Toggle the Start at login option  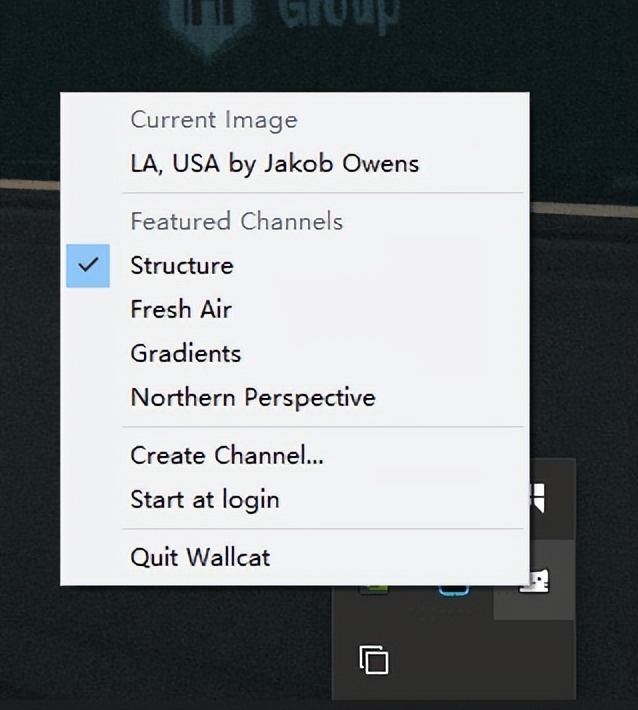[x=205, y=499]
